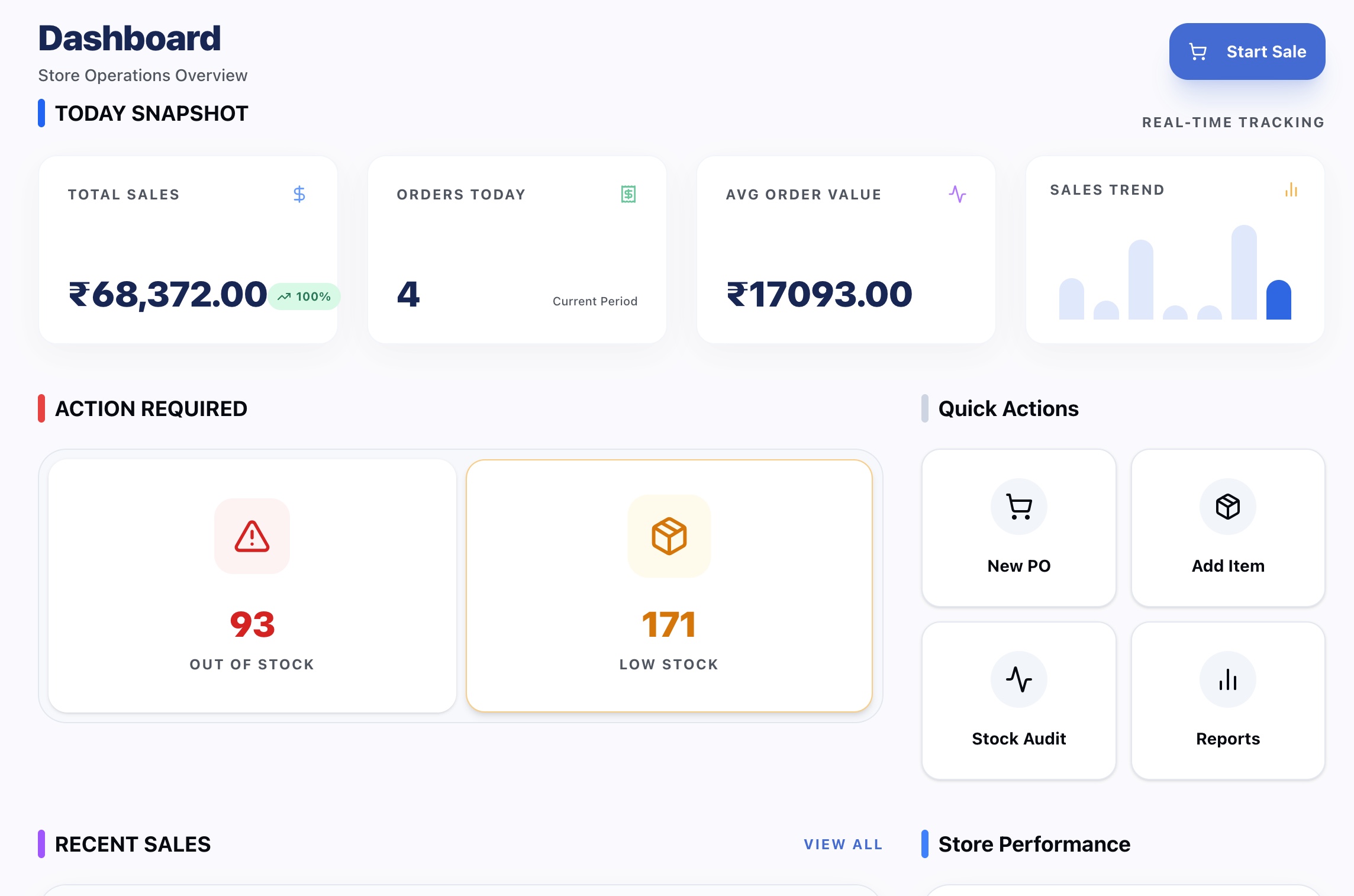Click the Add Item package icon
Image resolution: width=1354 pixels, height=896 pixels.
coord(1227,506)
